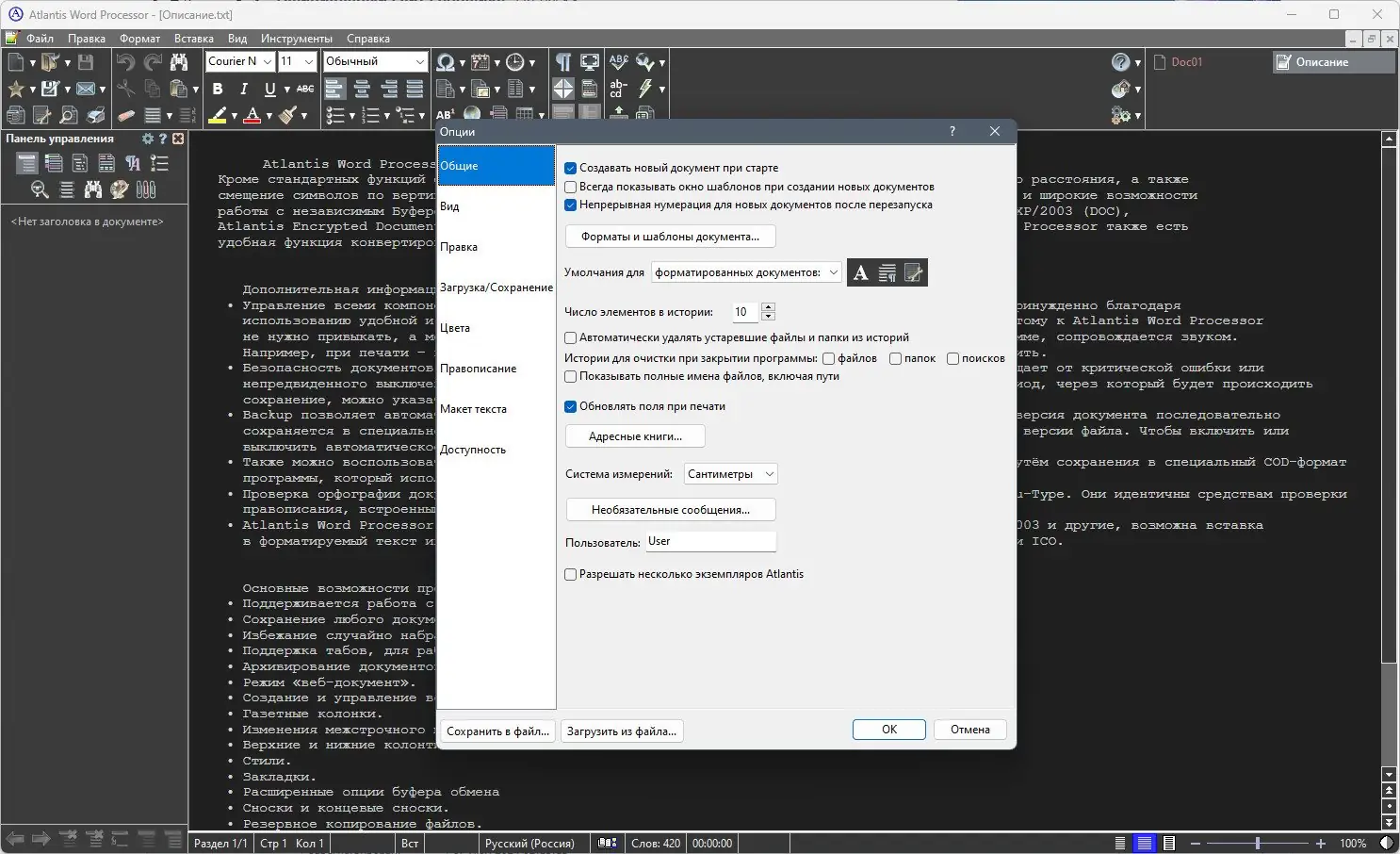Screen dimensions: 1400x854
Task: Toggle underline formatting
Action: click(269, 89)
